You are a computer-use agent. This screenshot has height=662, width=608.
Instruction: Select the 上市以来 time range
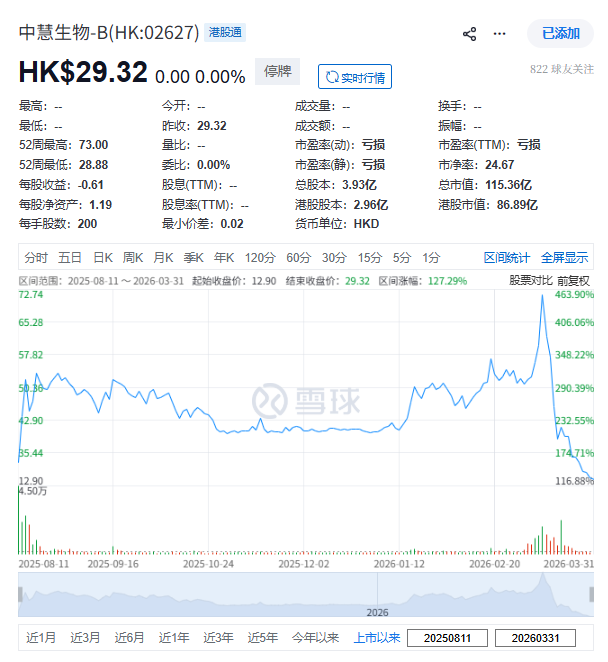coord(377,638)
